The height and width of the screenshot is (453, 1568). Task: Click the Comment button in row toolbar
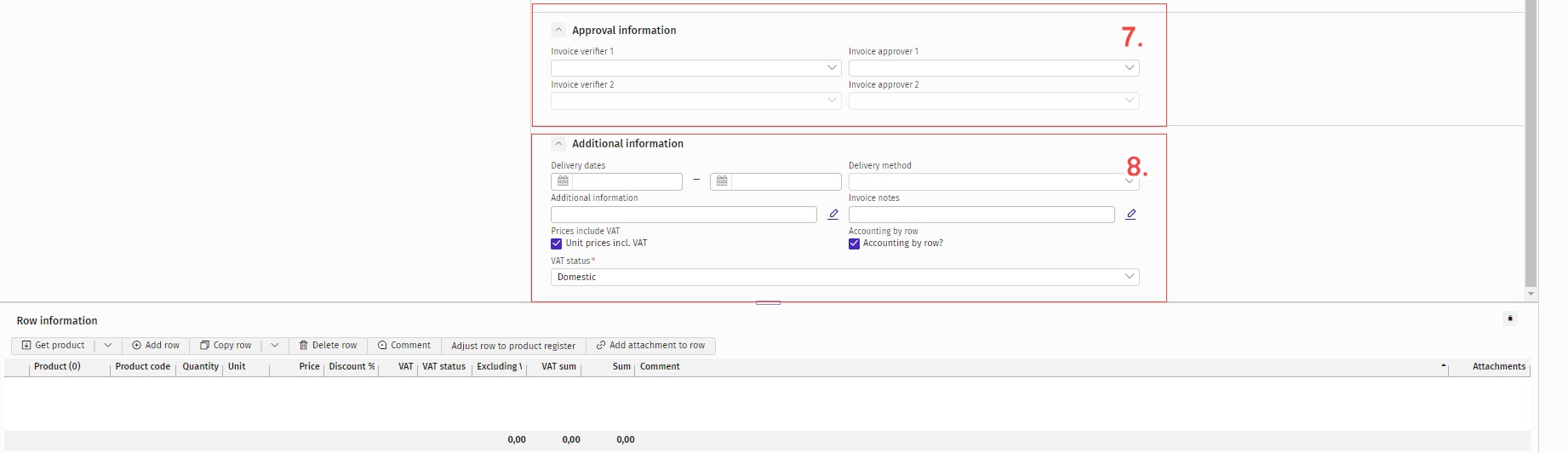point(404,346)
